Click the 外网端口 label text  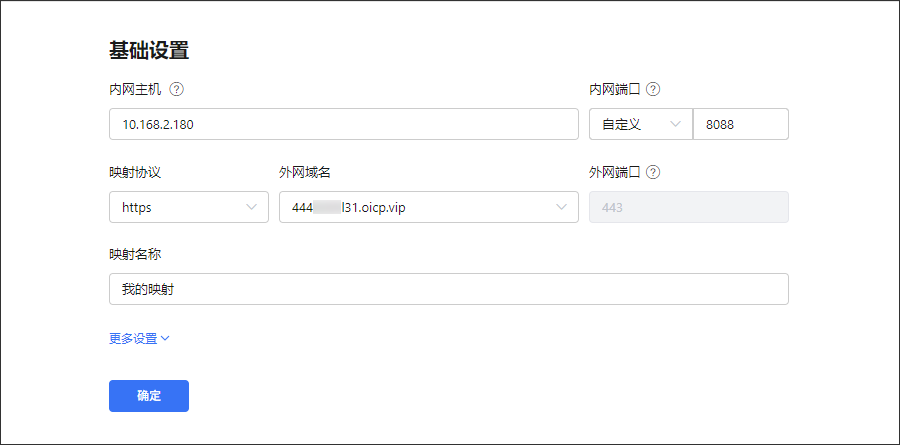click(x=614, y=172)
